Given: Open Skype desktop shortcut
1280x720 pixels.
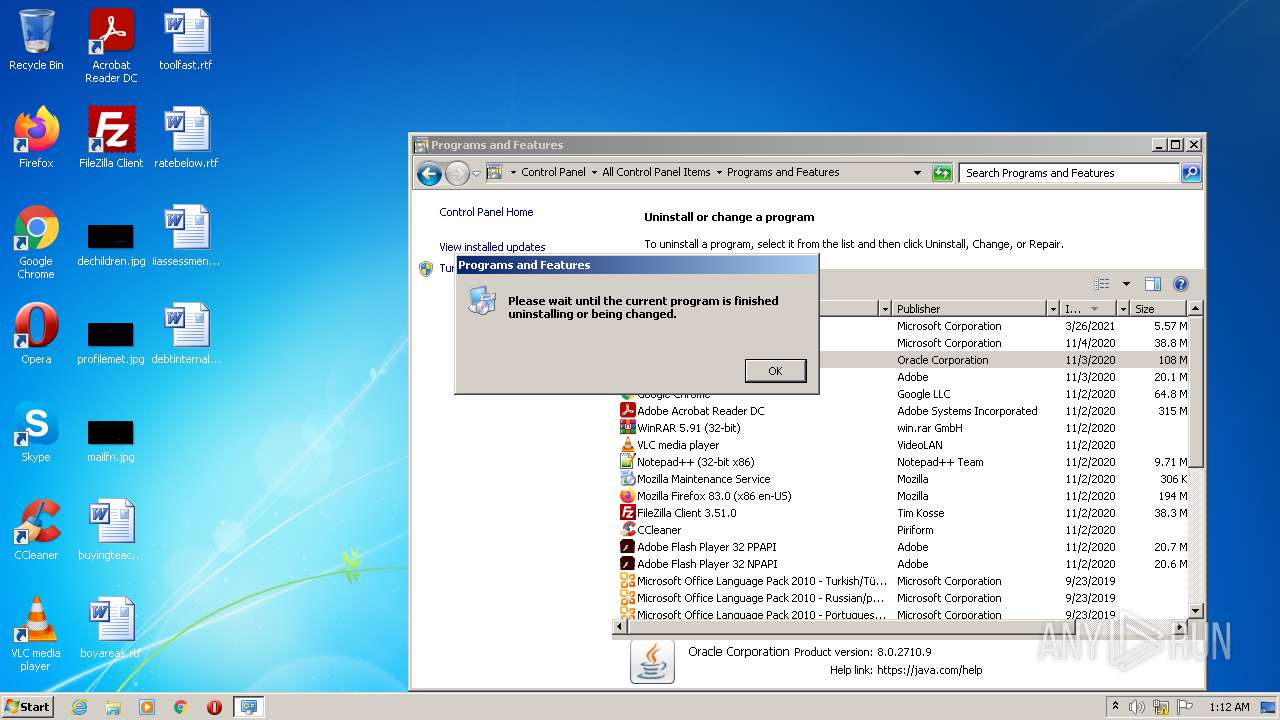Looking at the screenshot, I should (36, 432).
